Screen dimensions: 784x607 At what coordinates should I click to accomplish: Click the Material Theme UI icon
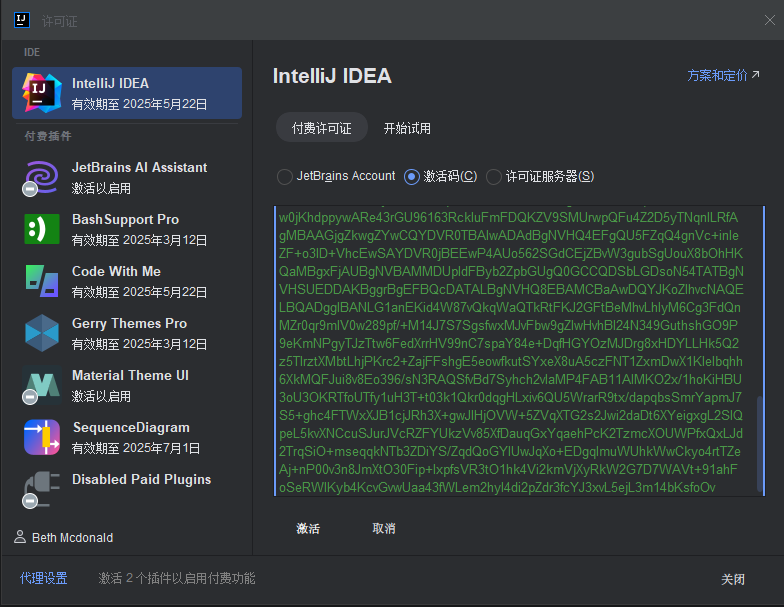pyautogui.click(x=42, y=385)
